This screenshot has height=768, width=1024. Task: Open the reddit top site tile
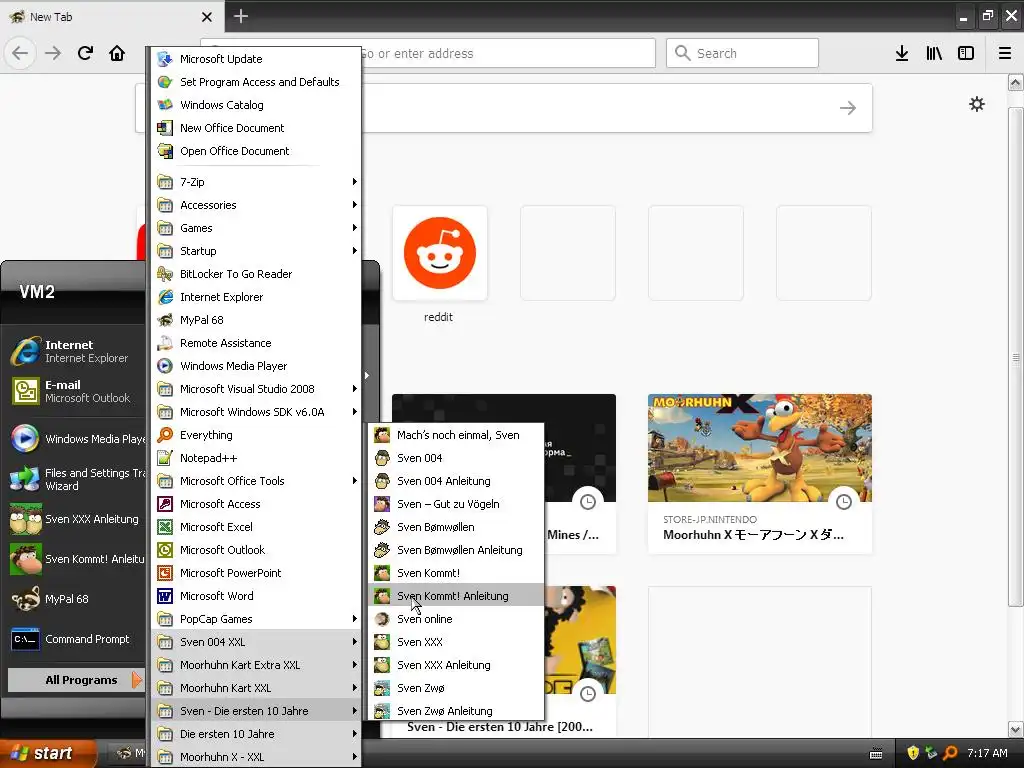[440, 253]
